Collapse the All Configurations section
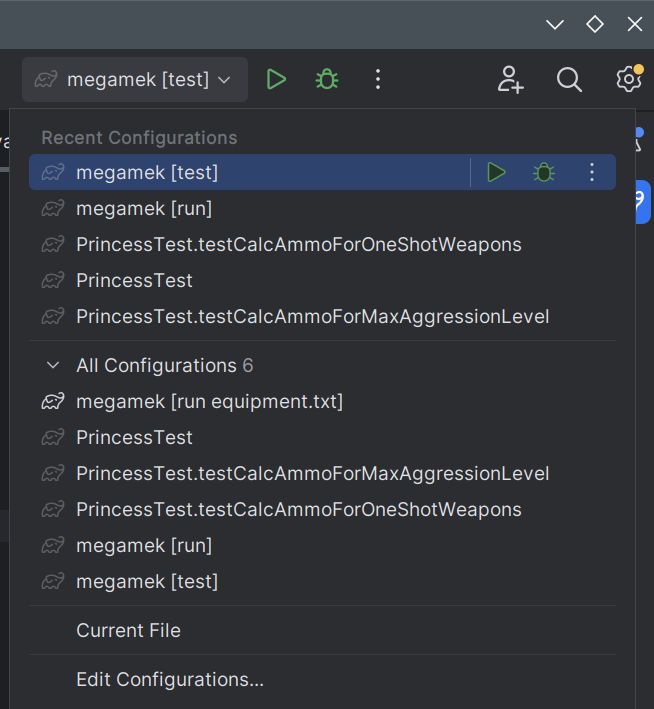 (54, 366)
